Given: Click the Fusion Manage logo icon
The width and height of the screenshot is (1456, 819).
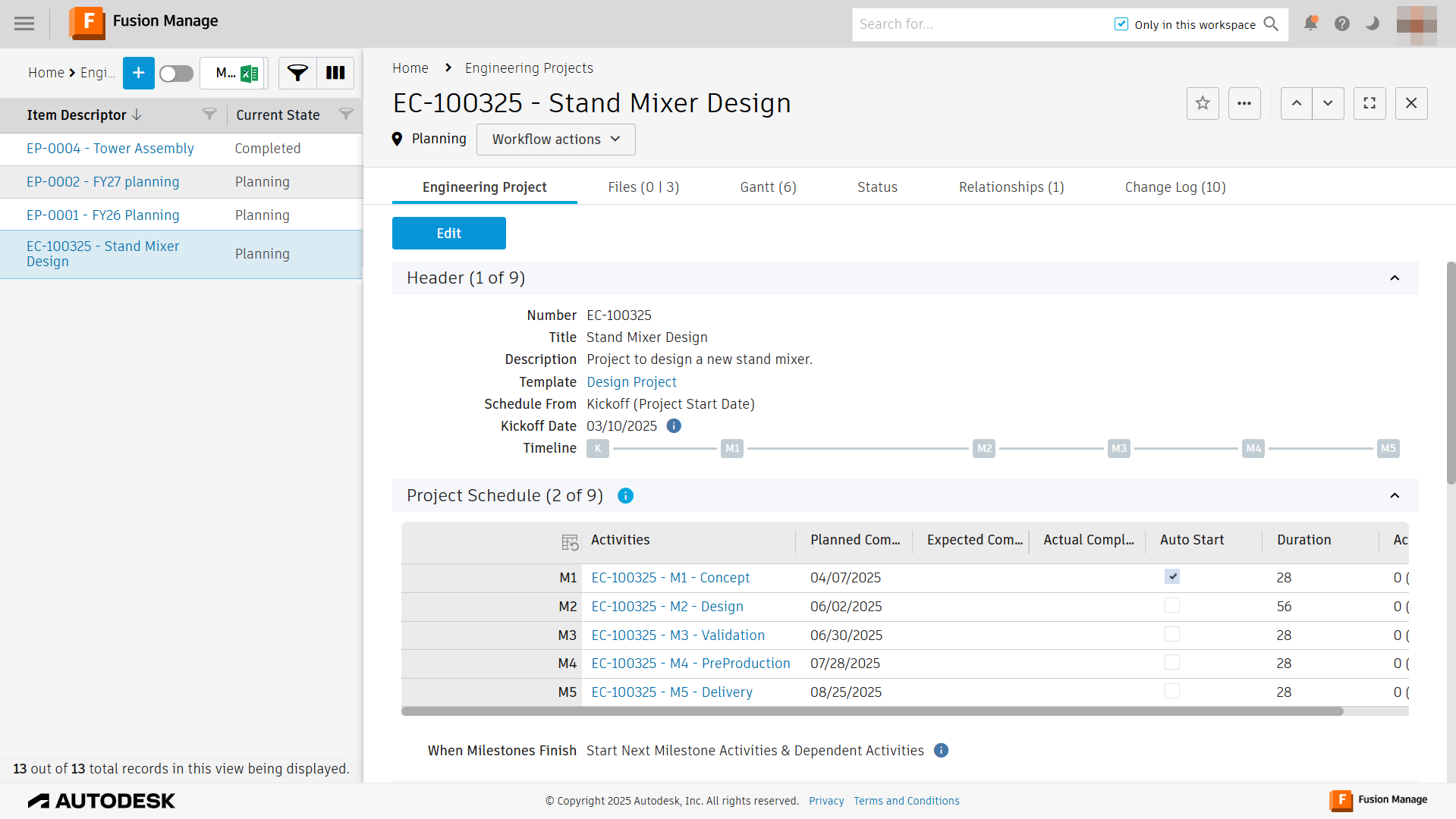Looking at the screenshot, I should [x=87, y=22].
